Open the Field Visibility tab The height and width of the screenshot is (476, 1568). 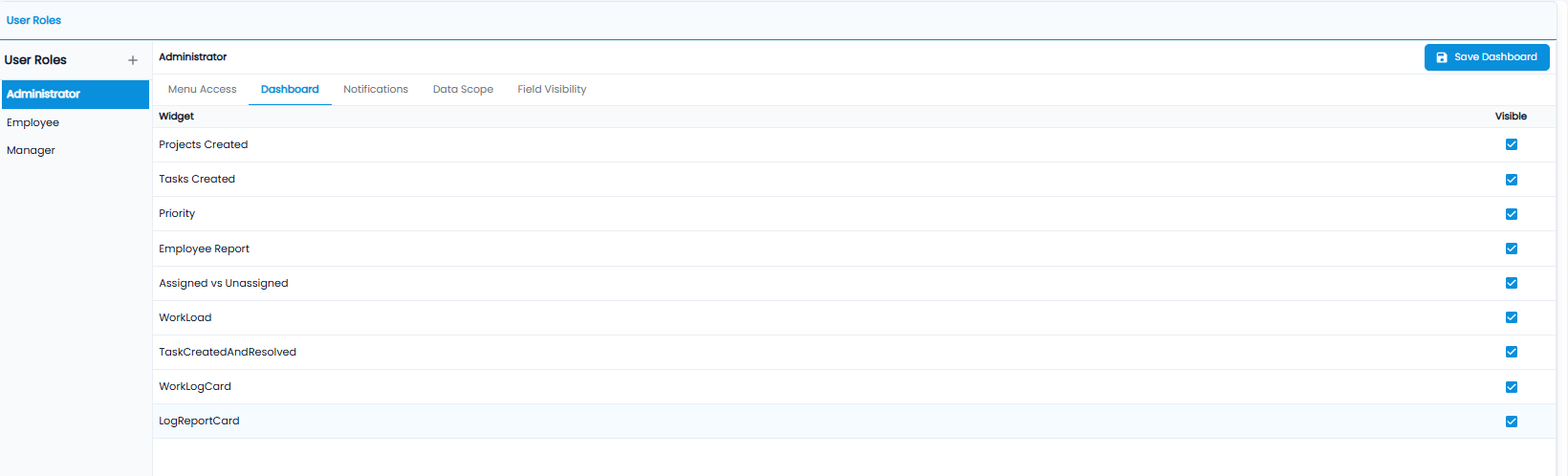[x=552, y=89]
